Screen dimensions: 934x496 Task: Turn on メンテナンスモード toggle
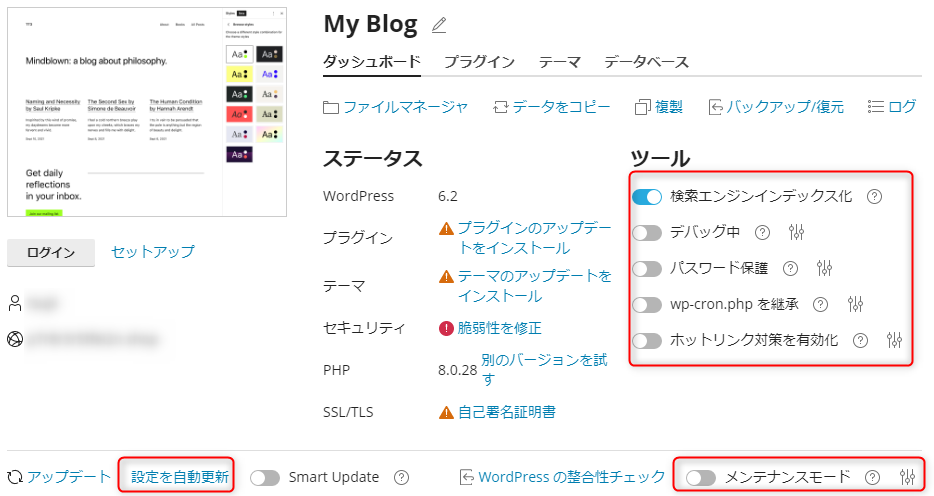[x=700, y=477]
